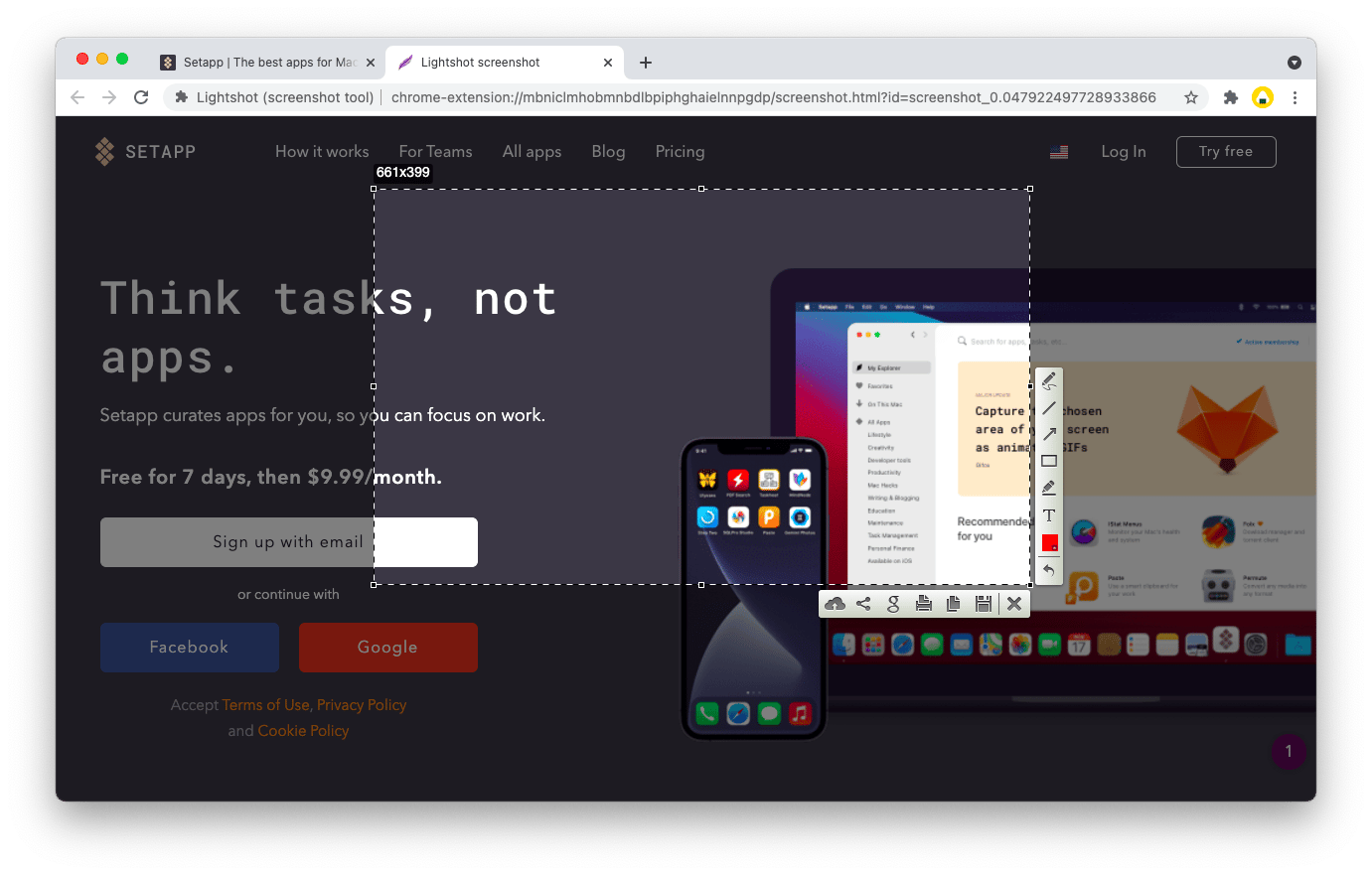
Task: Undo the last annotation
Action: point(1049,570)
